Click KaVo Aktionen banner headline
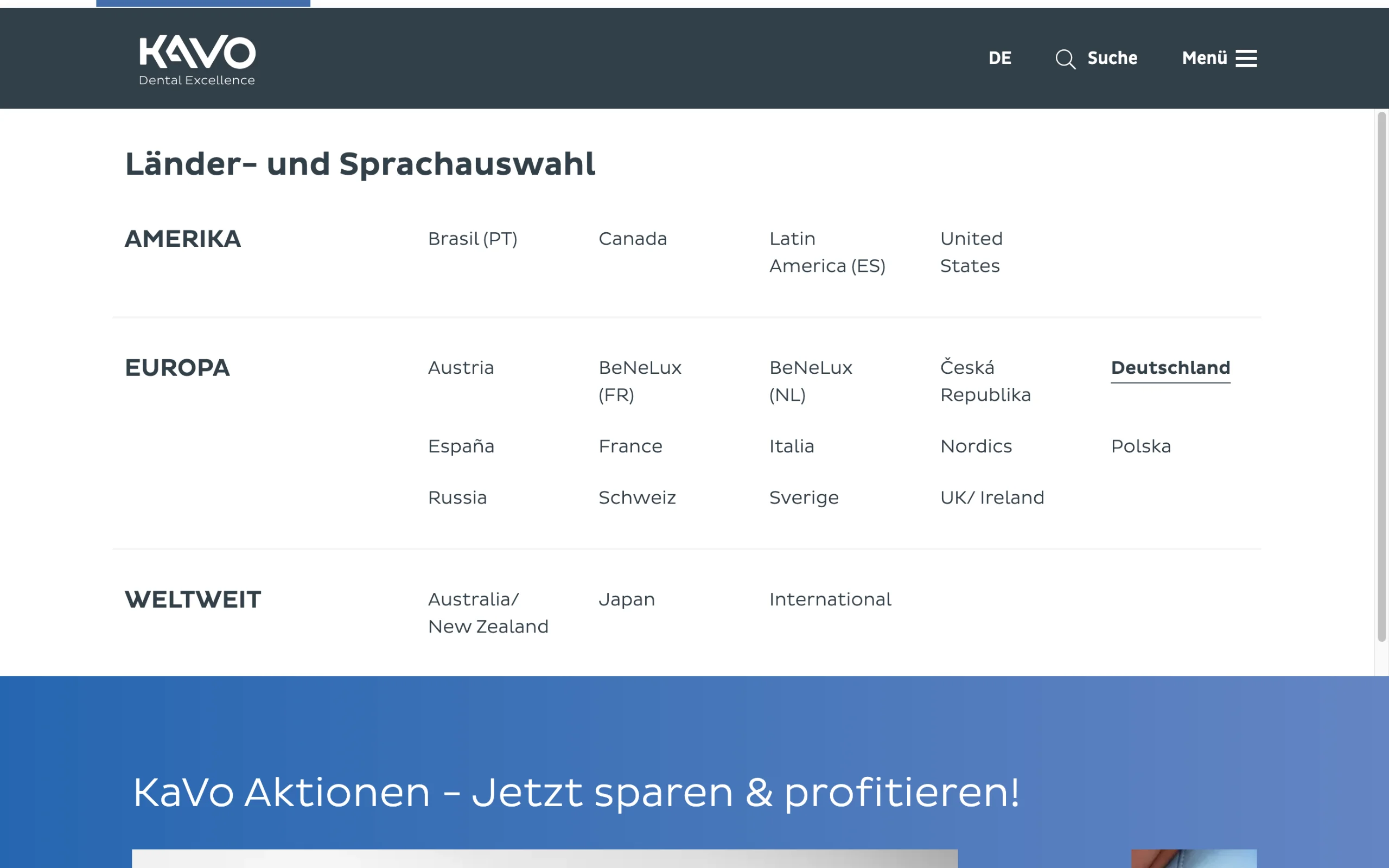Viewport: 1389px width, 868px height. click(x=576, y=793)
